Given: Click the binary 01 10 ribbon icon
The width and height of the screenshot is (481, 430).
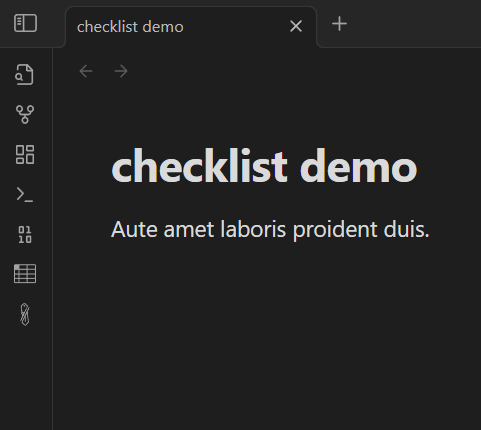Looking at the screenshot, I should pos(25,234).
